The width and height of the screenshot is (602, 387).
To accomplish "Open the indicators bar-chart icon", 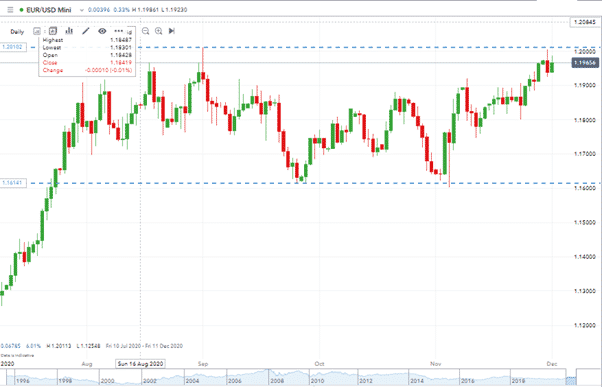I will click(69, 31).
